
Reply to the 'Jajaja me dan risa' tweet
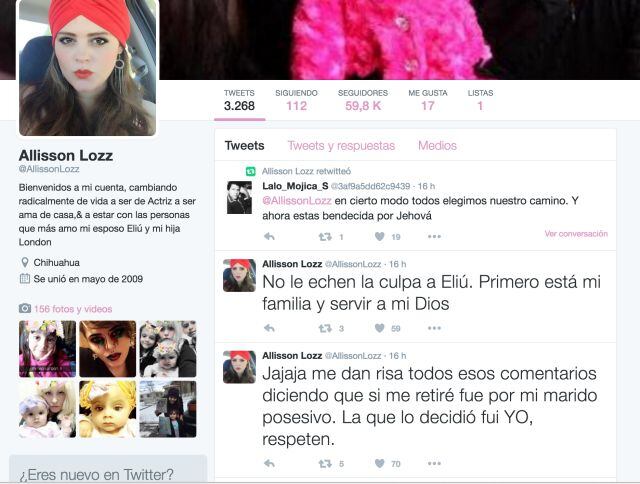tap(269, 463)
